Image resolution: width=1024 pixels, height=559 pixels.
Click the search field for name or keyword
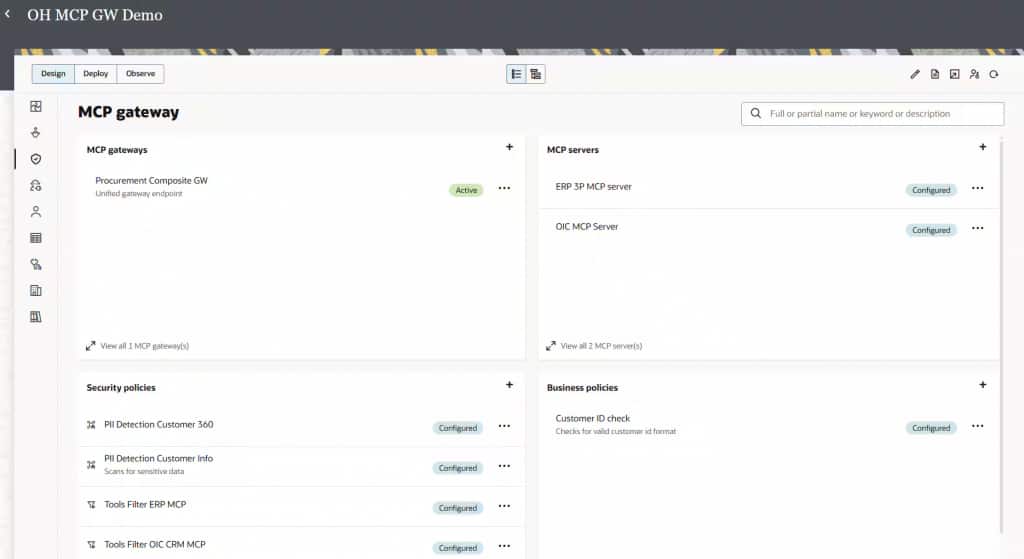coord(872,114)
